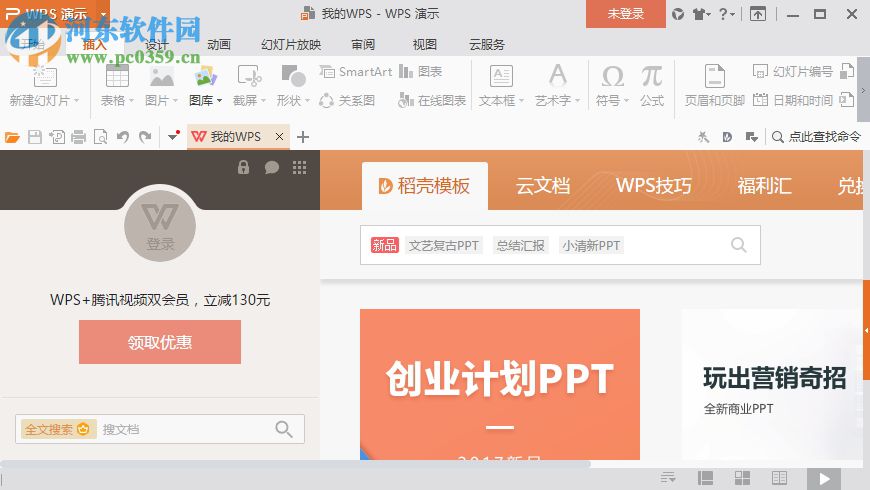Viewport: 870px width, 490px height.
Task: Open the apps grid icon
Action: point(300,167)
